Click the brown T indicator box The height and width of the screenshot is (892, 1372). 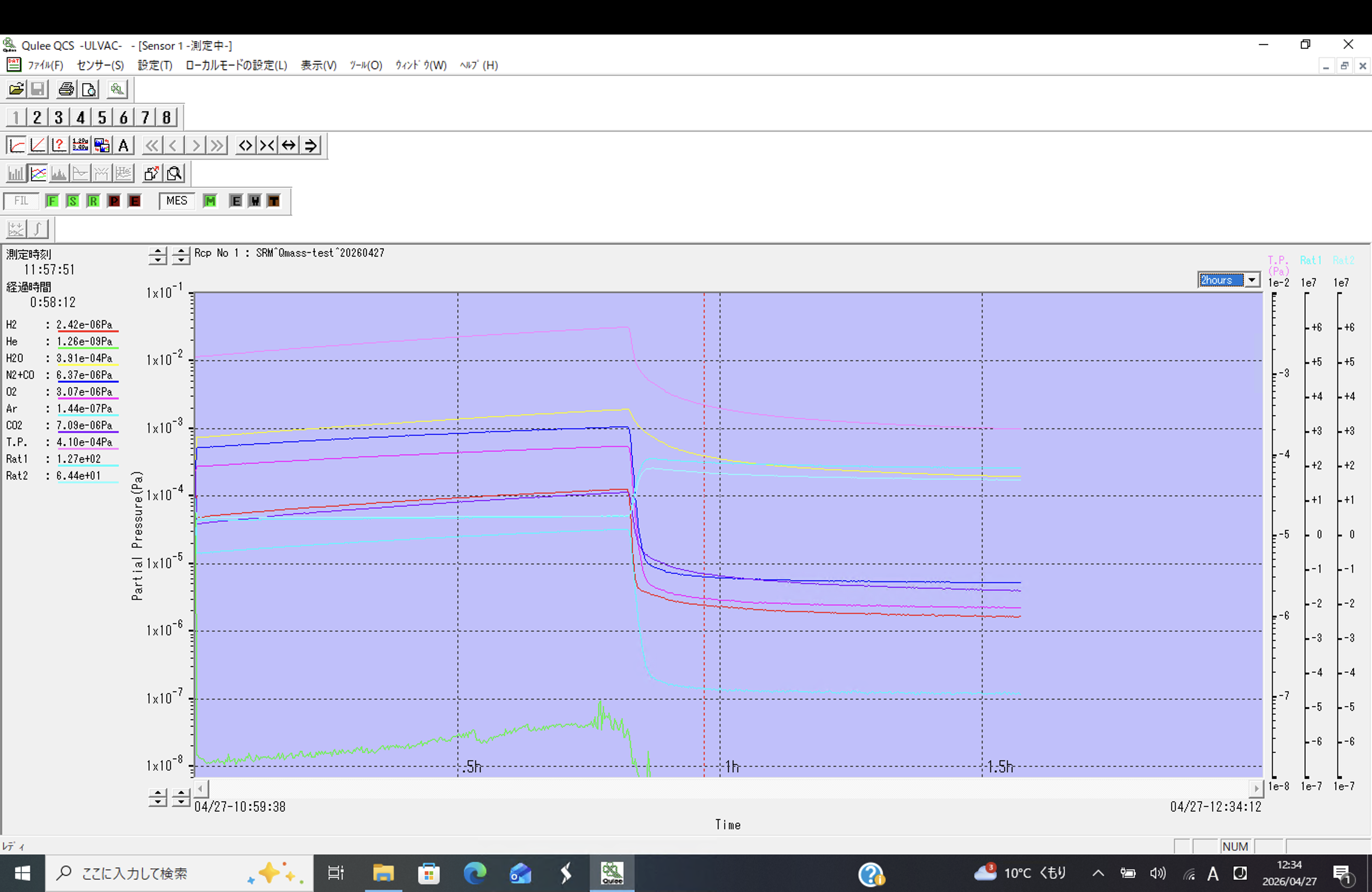pyautogui.click(x=274, y=201)
